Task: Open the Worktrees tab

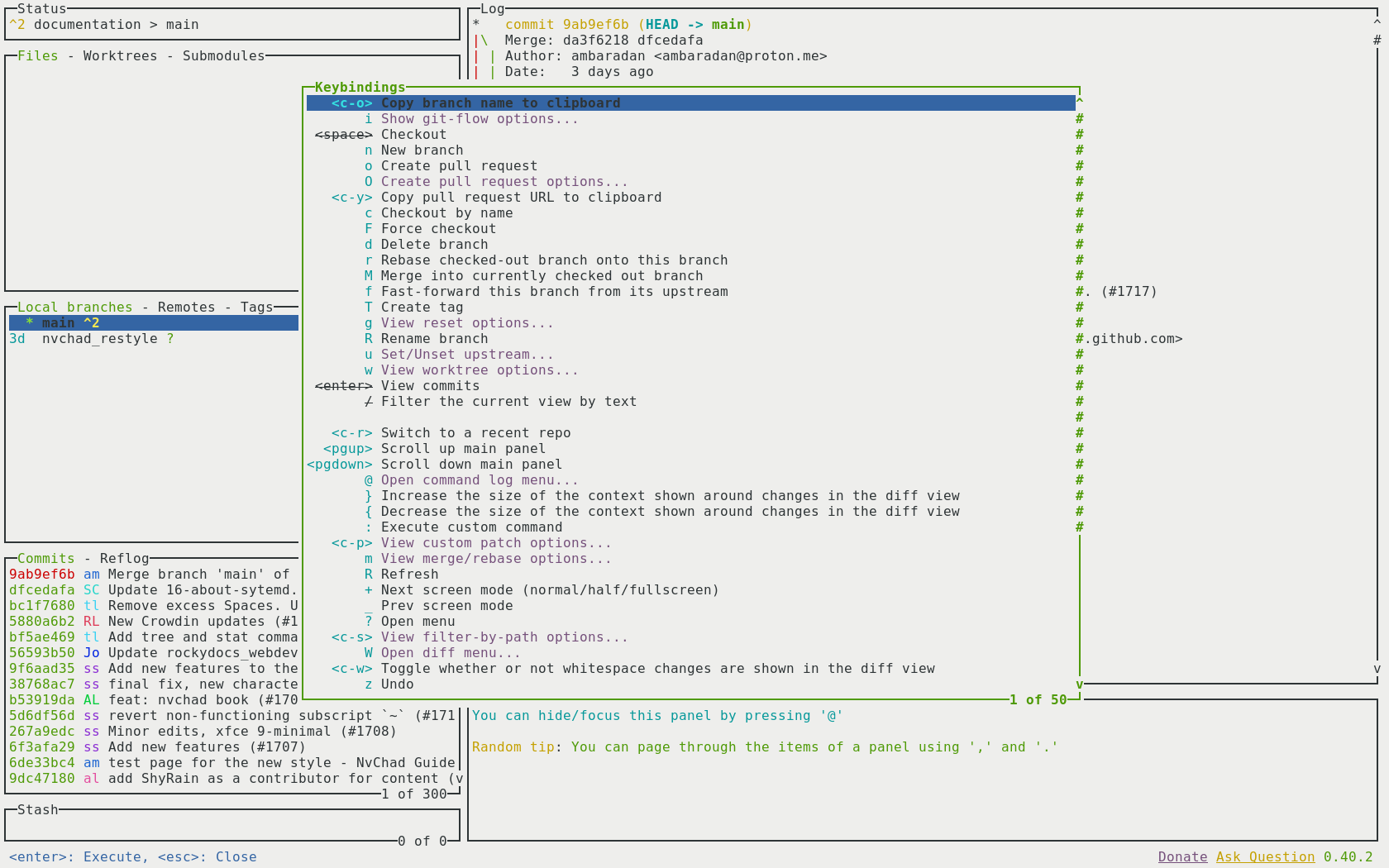Action: pyautogui.click(x=120, y=56)
